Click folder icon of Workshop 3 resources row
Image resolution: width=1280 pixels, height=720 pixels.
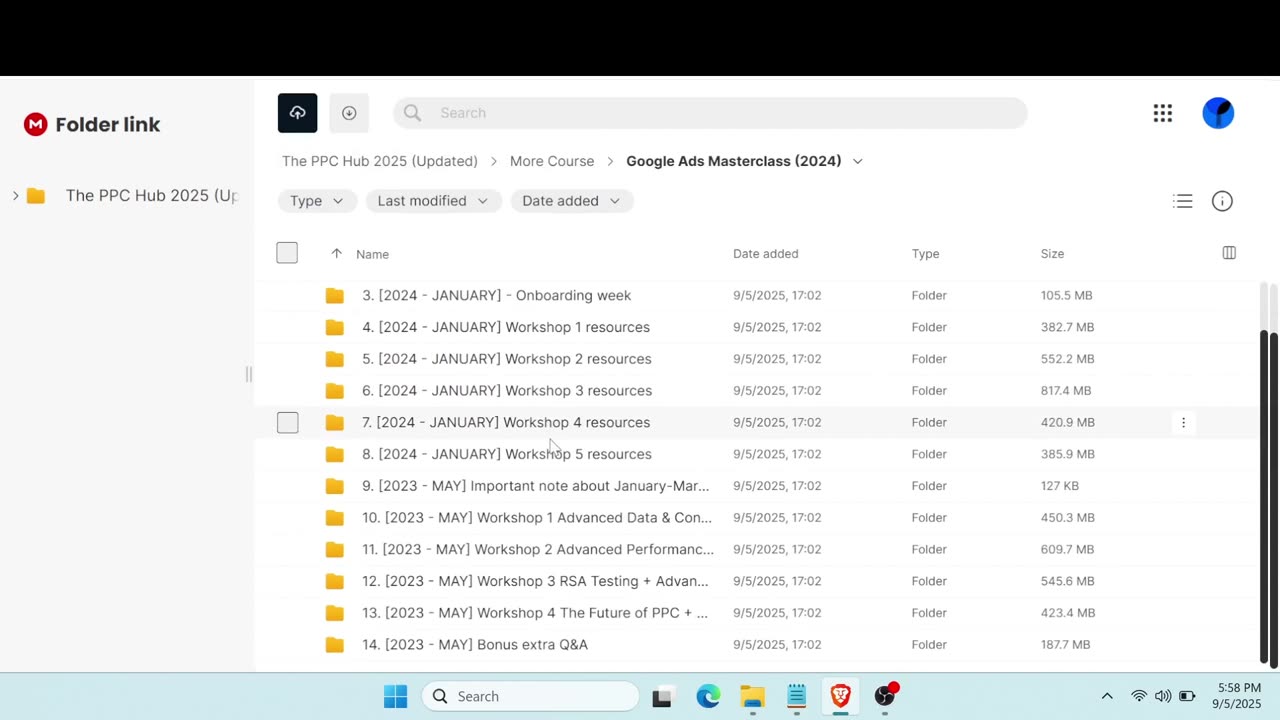[x=335, y=391]
